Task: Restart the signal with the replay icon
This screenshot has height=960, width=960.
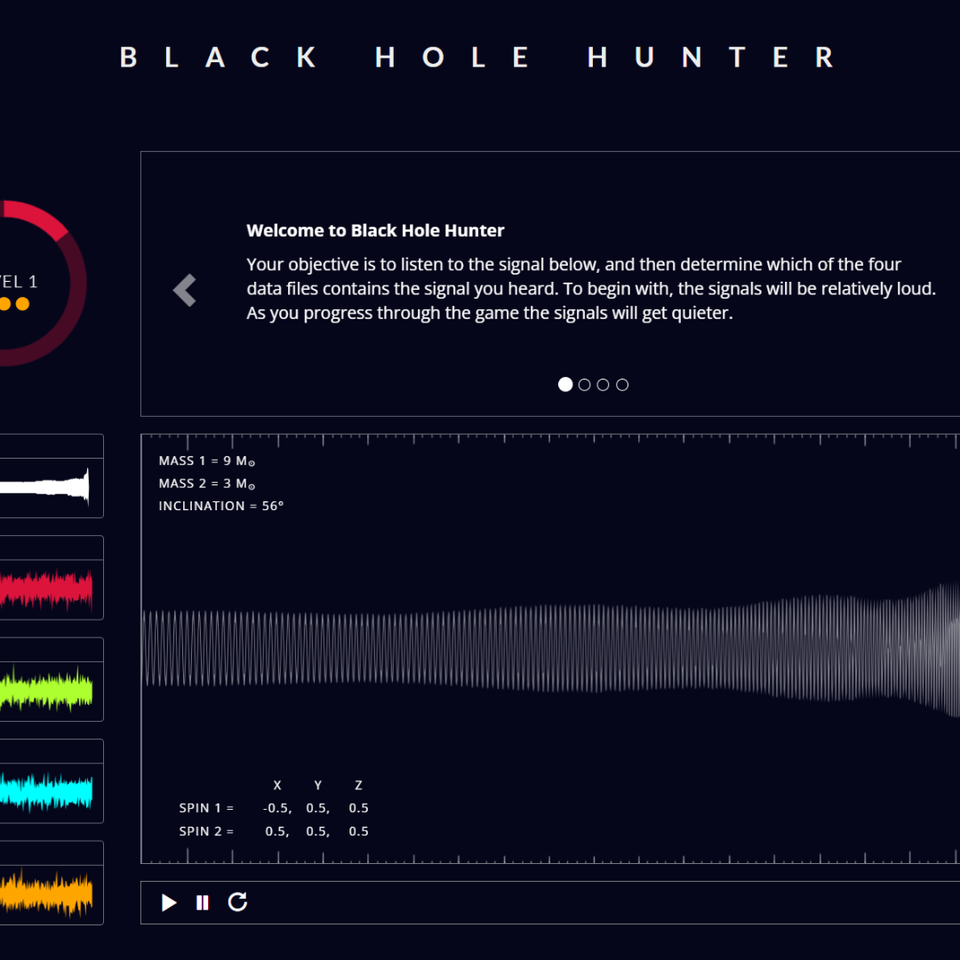Action: (x=237, y=902)
